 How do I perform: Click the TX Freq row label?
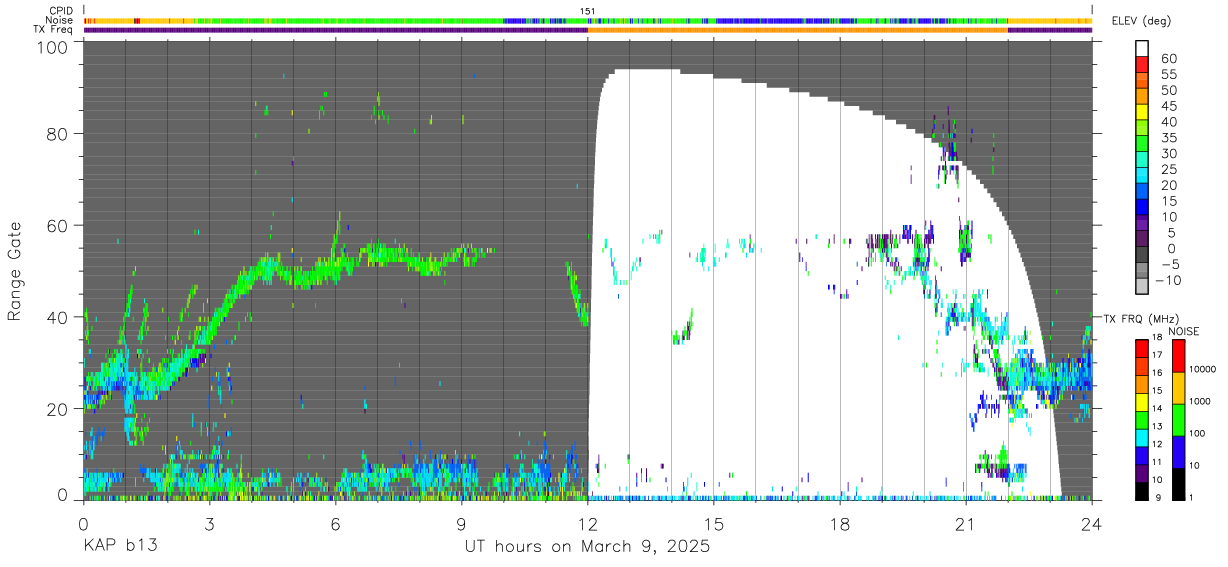54,29
